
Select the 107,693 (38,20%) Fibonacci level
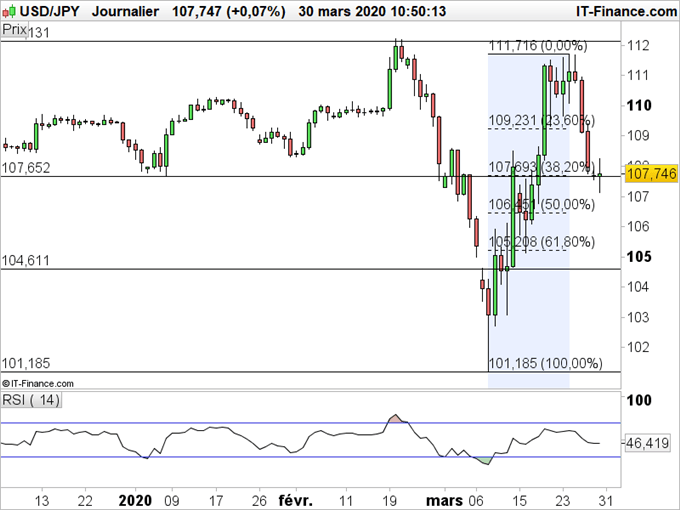pyautogui.click(x=542, y=167)
